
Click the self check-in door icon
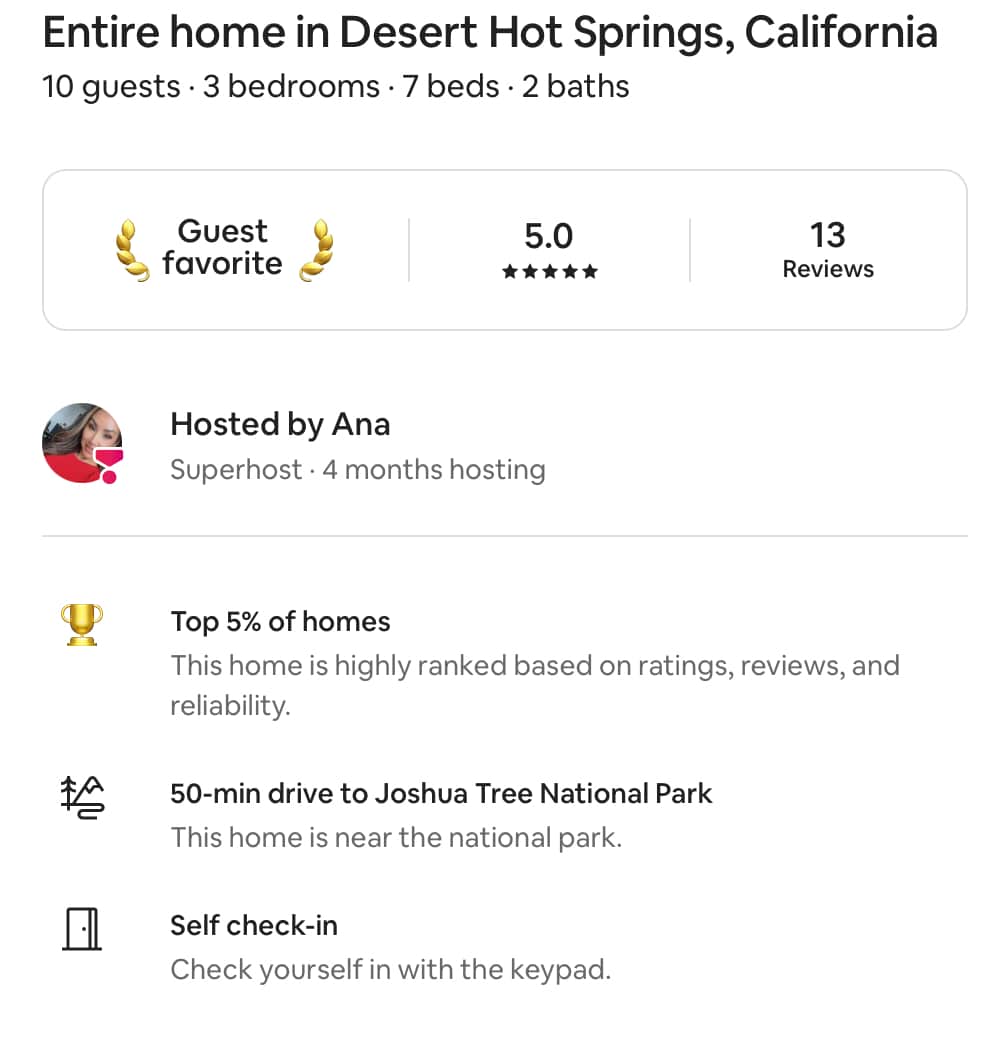tap(82, 929)
